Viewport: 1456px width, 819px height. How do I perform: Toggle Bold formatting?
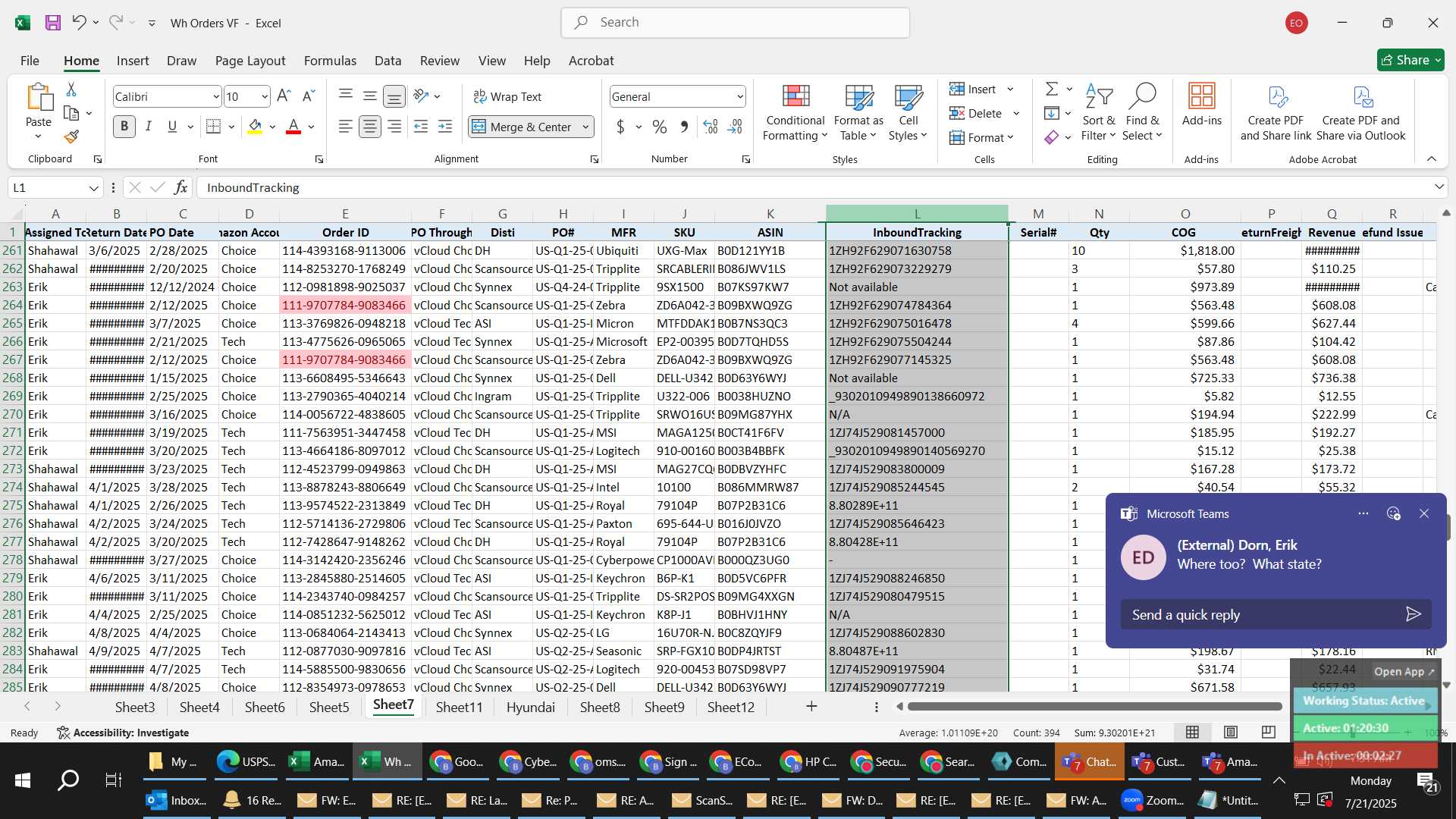tap(124, 127)
